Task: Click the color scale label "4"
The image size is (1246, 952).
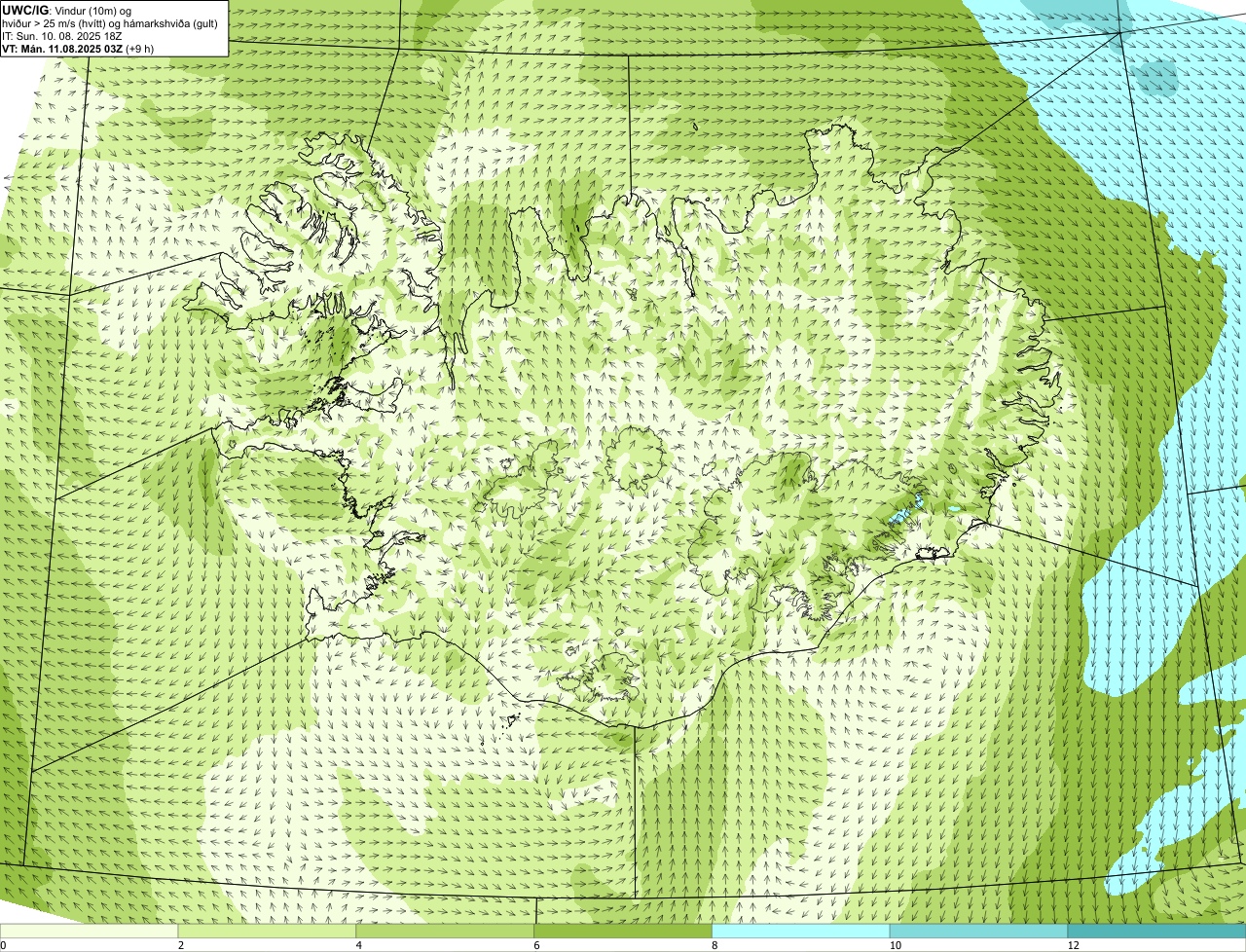Action: coord(358,945)
